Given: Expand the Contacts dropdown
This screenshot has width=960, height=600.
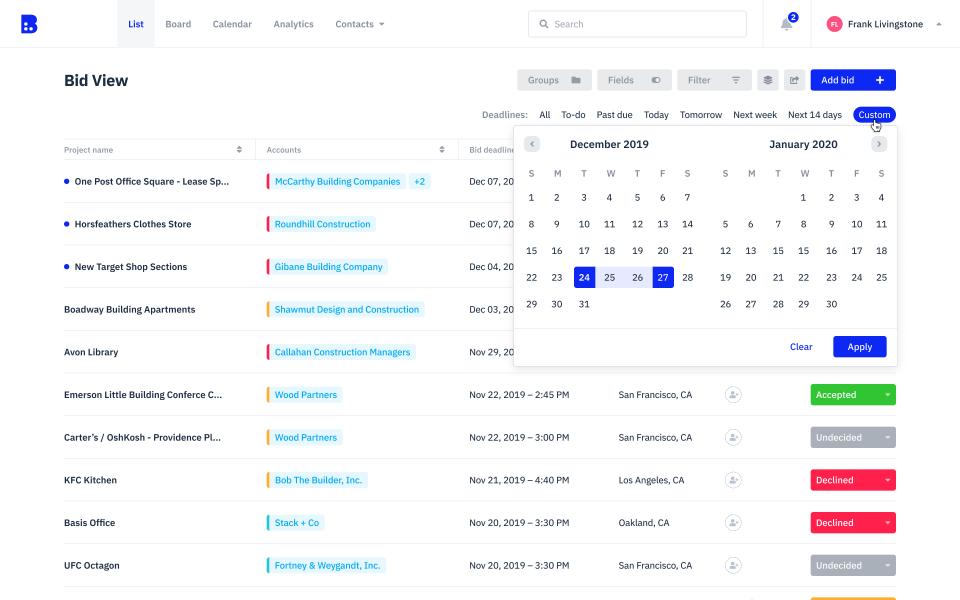Looking at the screenshot, I should coord(359,23).
